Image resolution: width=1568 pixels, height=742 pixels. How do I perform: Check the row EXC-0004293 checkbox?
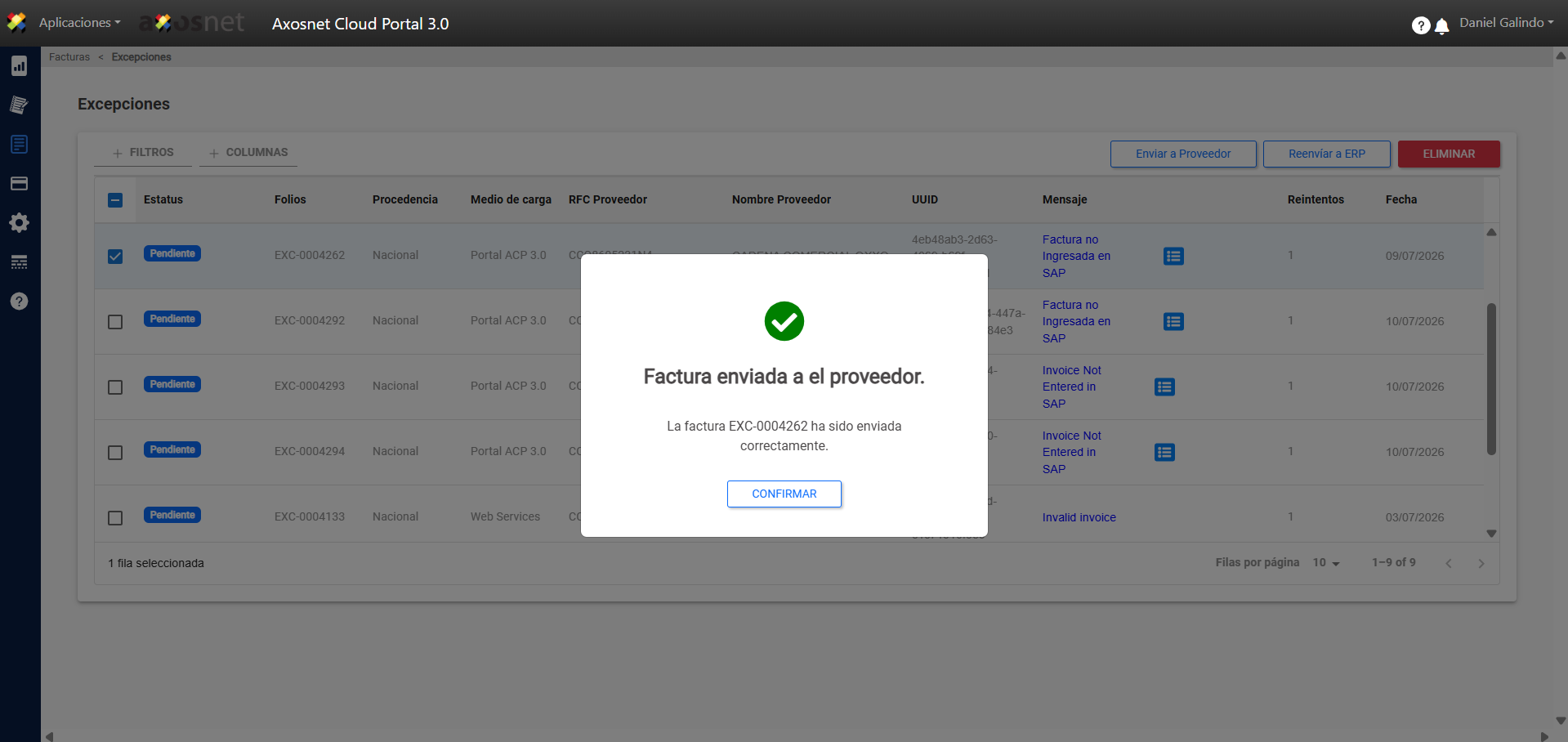(x=115, y=387)
